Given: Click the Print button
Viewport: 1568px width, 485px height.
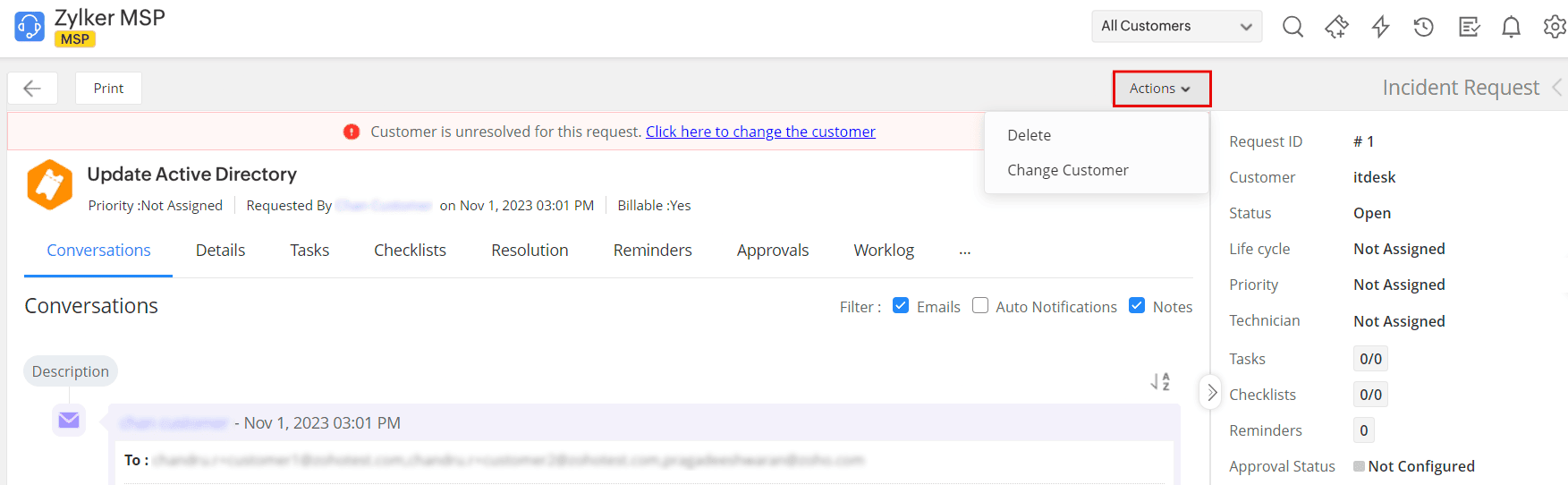Looking at the screenshot, I should click(x=108, y=89).
